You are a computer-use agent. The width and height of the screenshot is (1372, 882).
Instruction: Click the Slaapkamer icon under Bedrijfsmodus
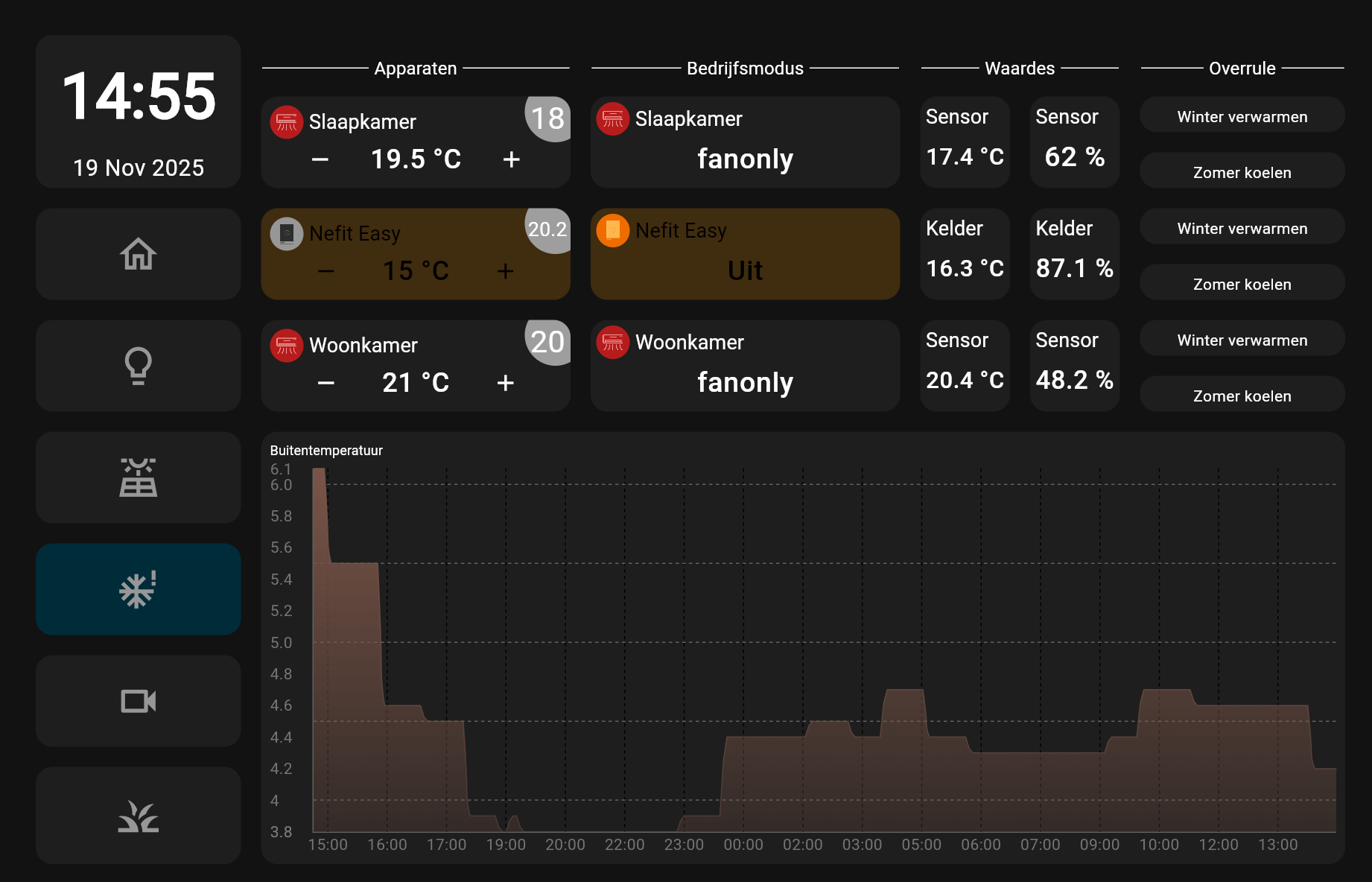pos(613,119)
